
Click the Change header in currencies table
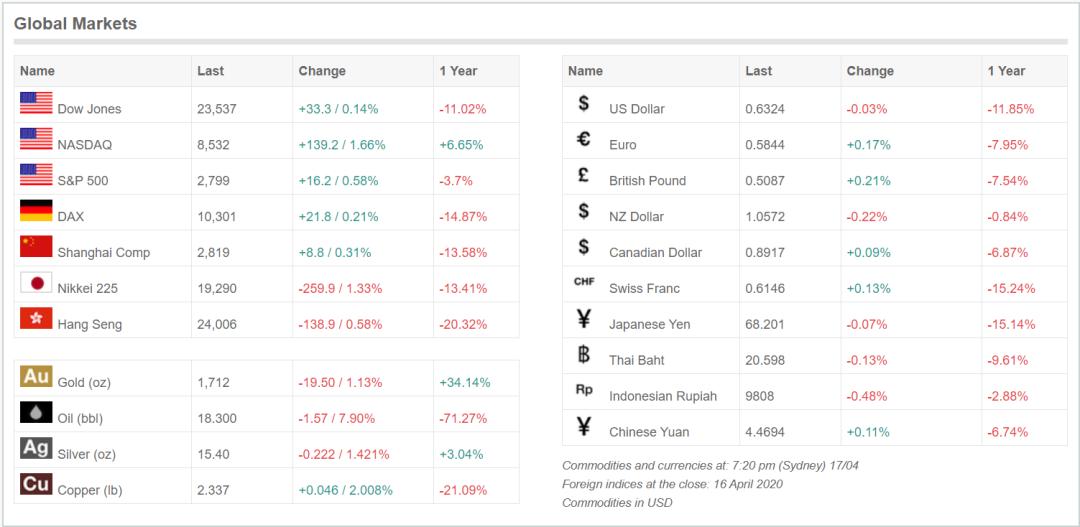coord(870,71)
